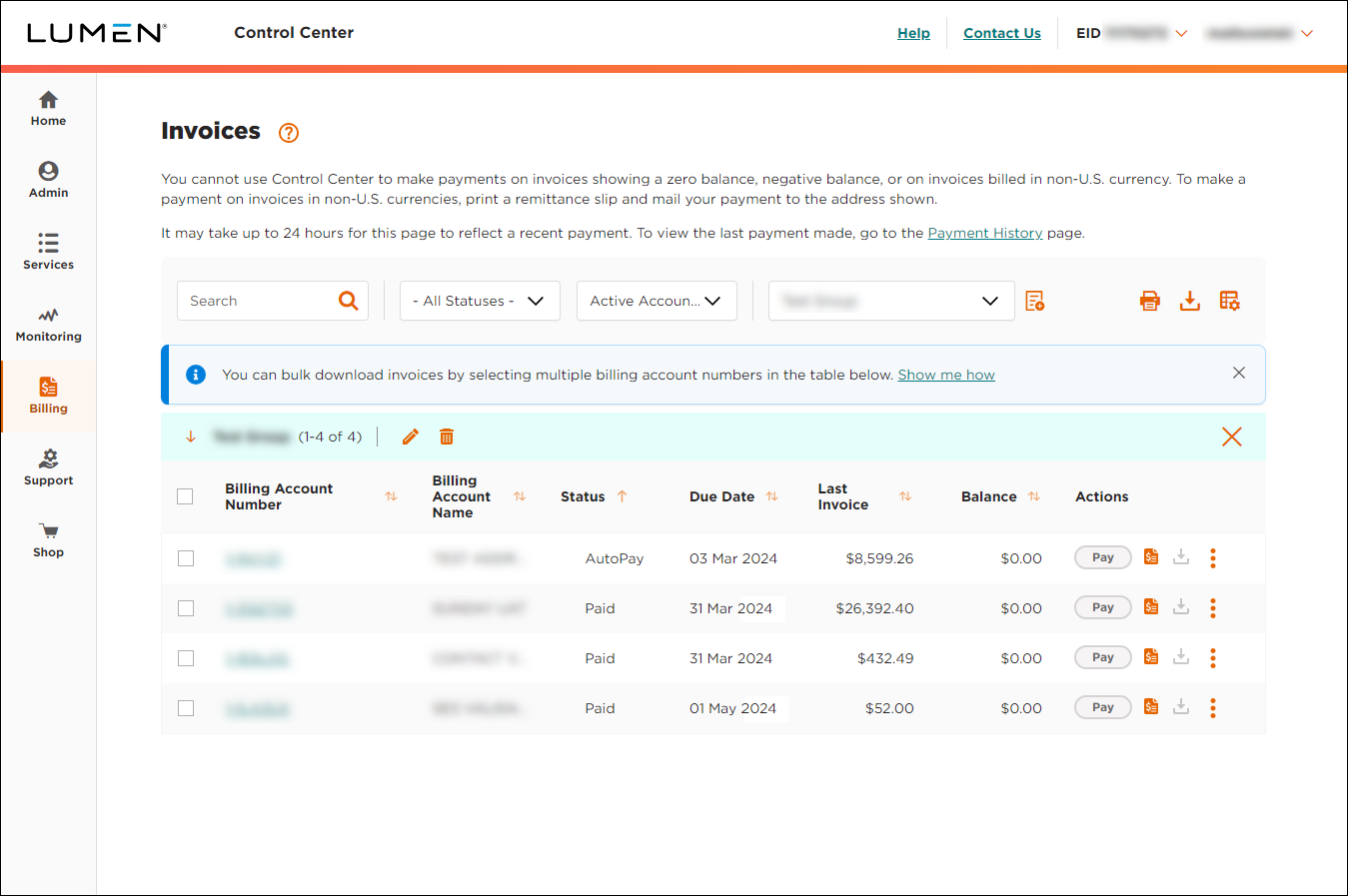
Task: Expand the user account dropdown in header
Action: pos(1307,33)
